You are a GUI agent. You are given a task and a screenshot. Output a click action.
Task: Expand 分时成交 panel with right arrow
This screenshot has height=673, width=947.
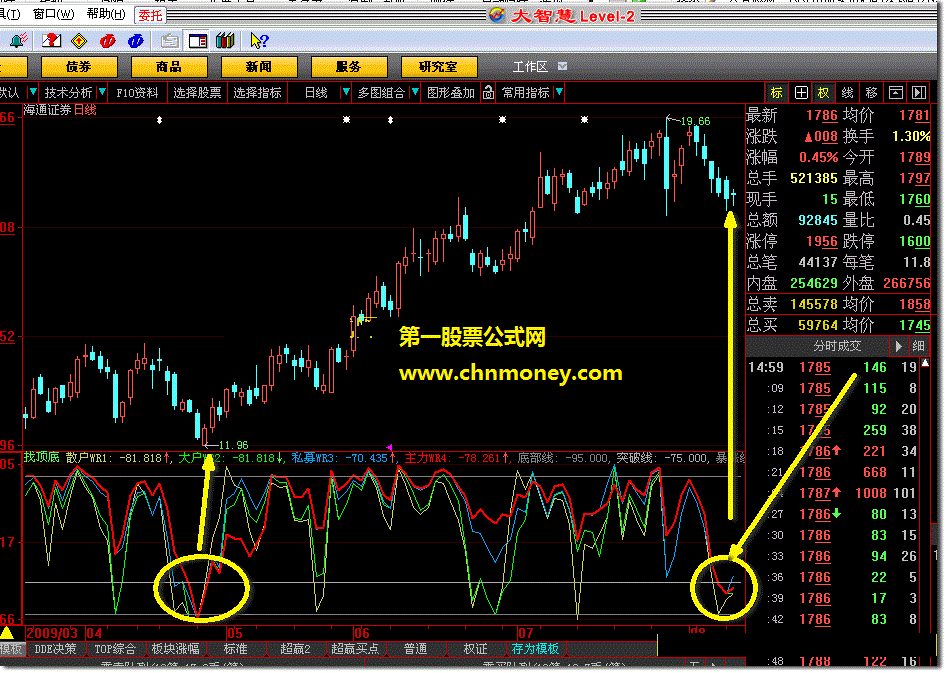pos(898,346)
